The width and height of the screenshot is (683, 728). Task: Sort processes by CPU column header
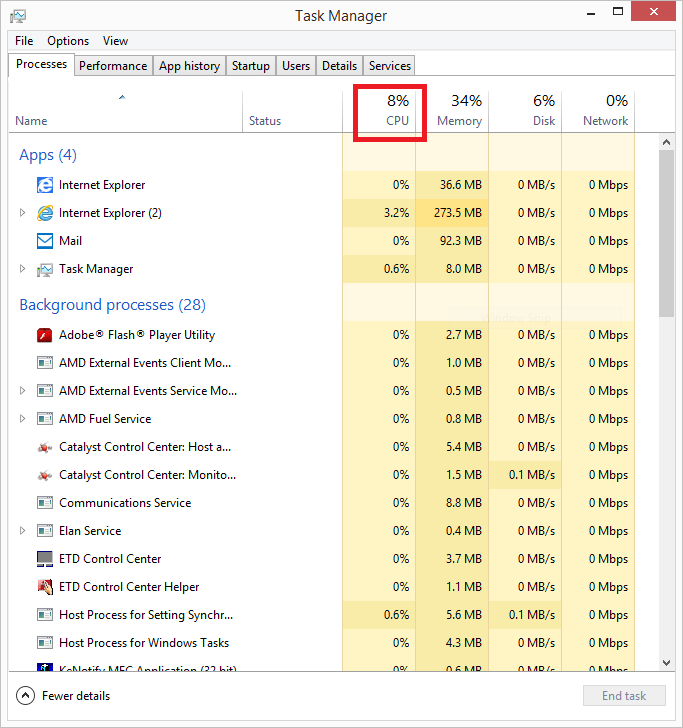coord(379,111)
